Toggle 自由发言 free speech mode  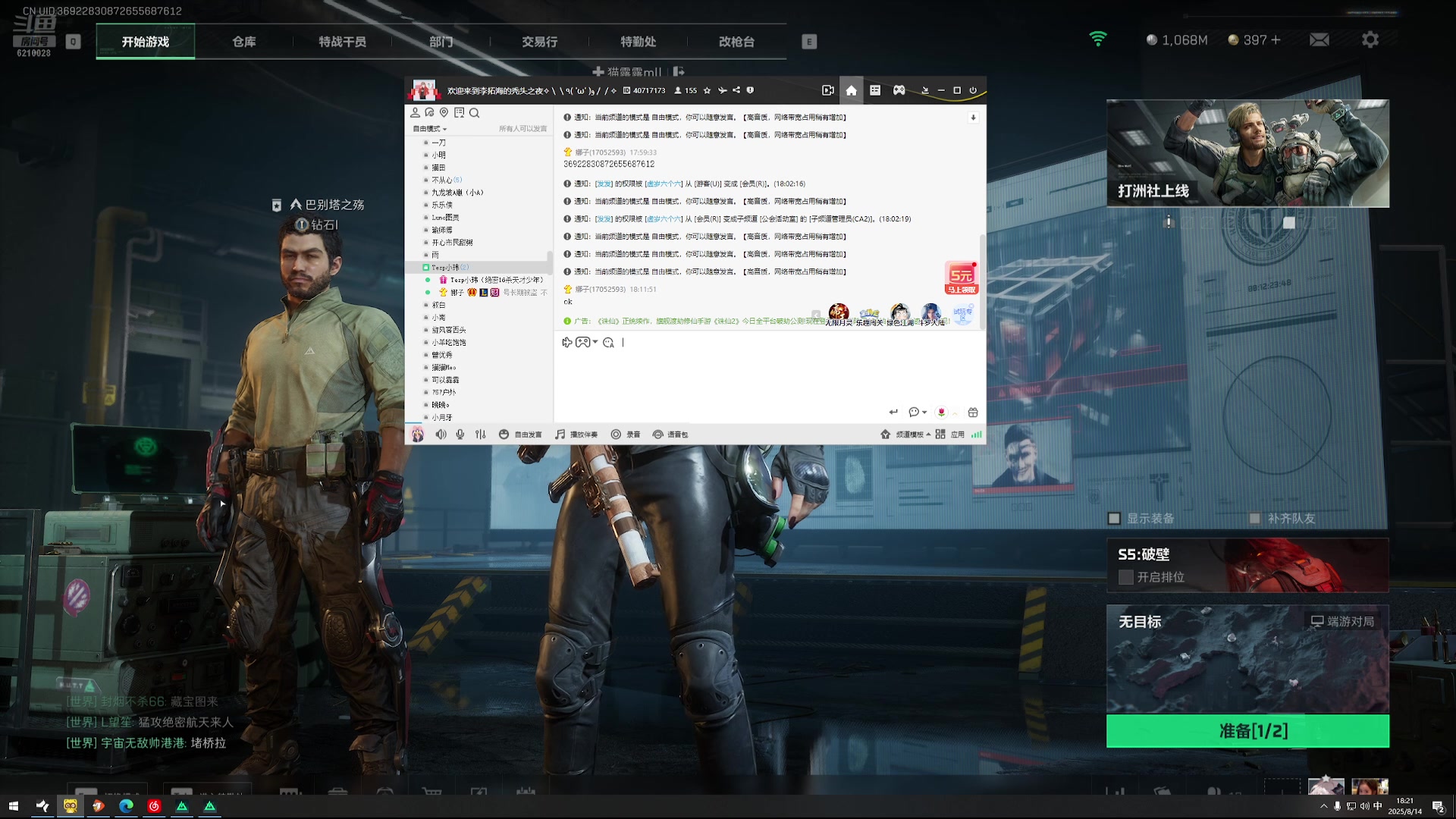pos(520,435)
